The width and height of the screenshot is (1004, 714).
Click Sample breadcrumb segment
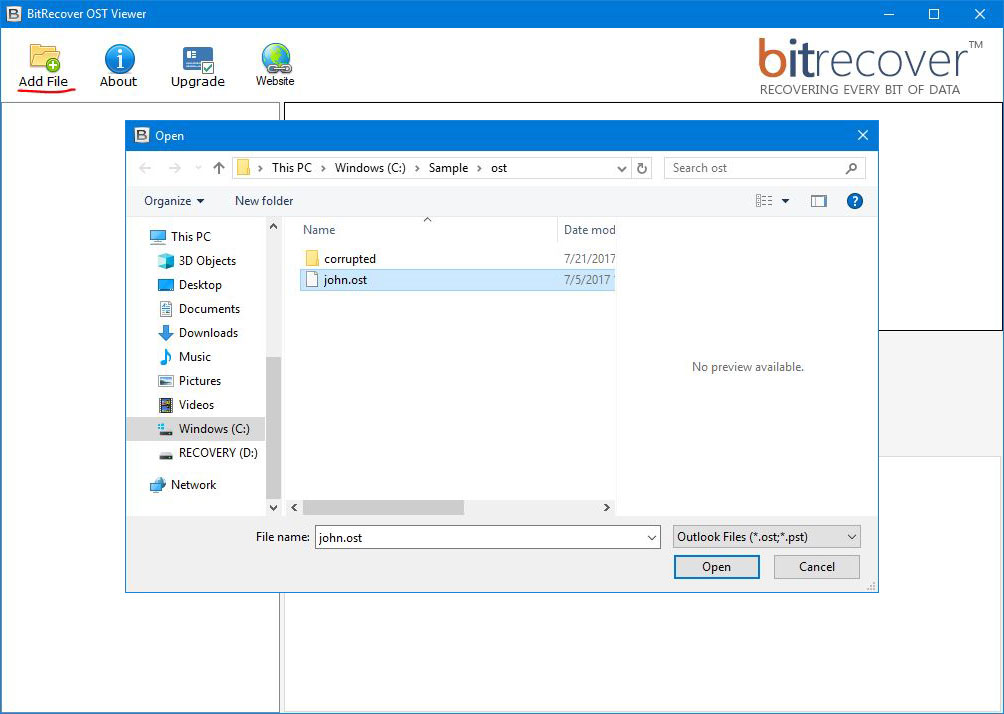click(448, 168)
